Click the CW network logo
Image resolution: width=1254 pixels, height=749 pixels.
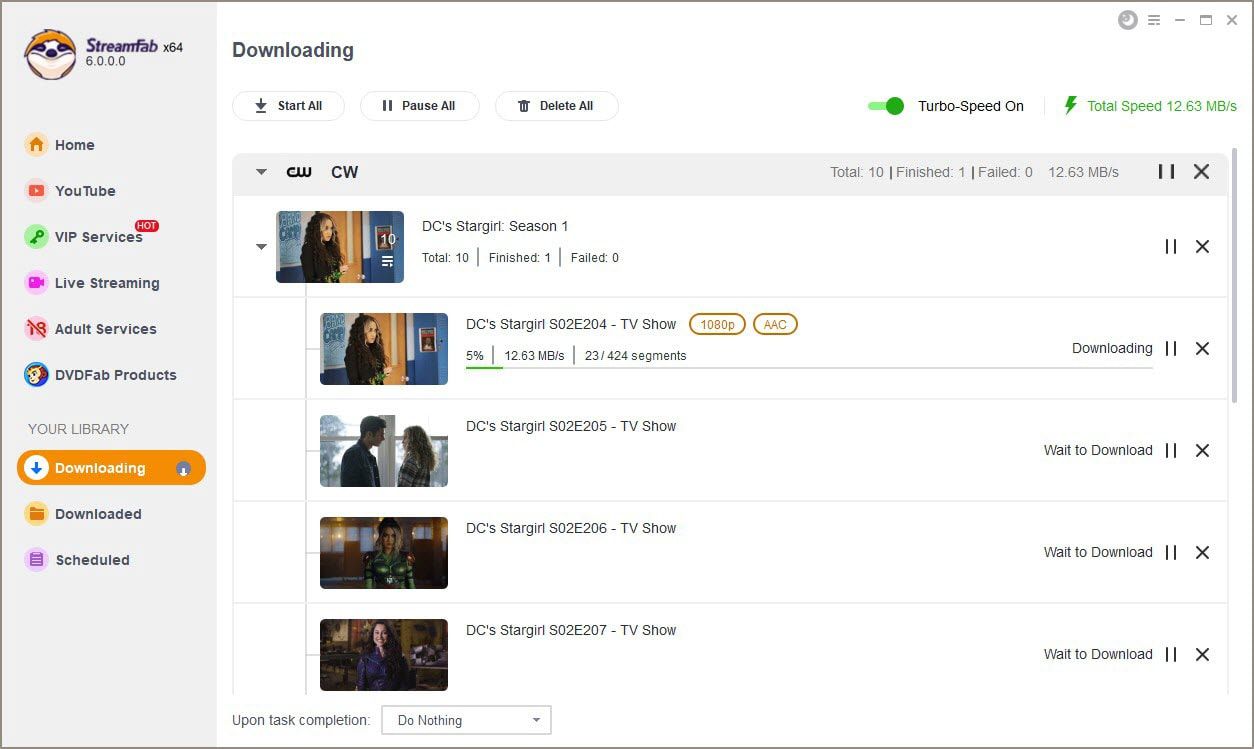299,172
